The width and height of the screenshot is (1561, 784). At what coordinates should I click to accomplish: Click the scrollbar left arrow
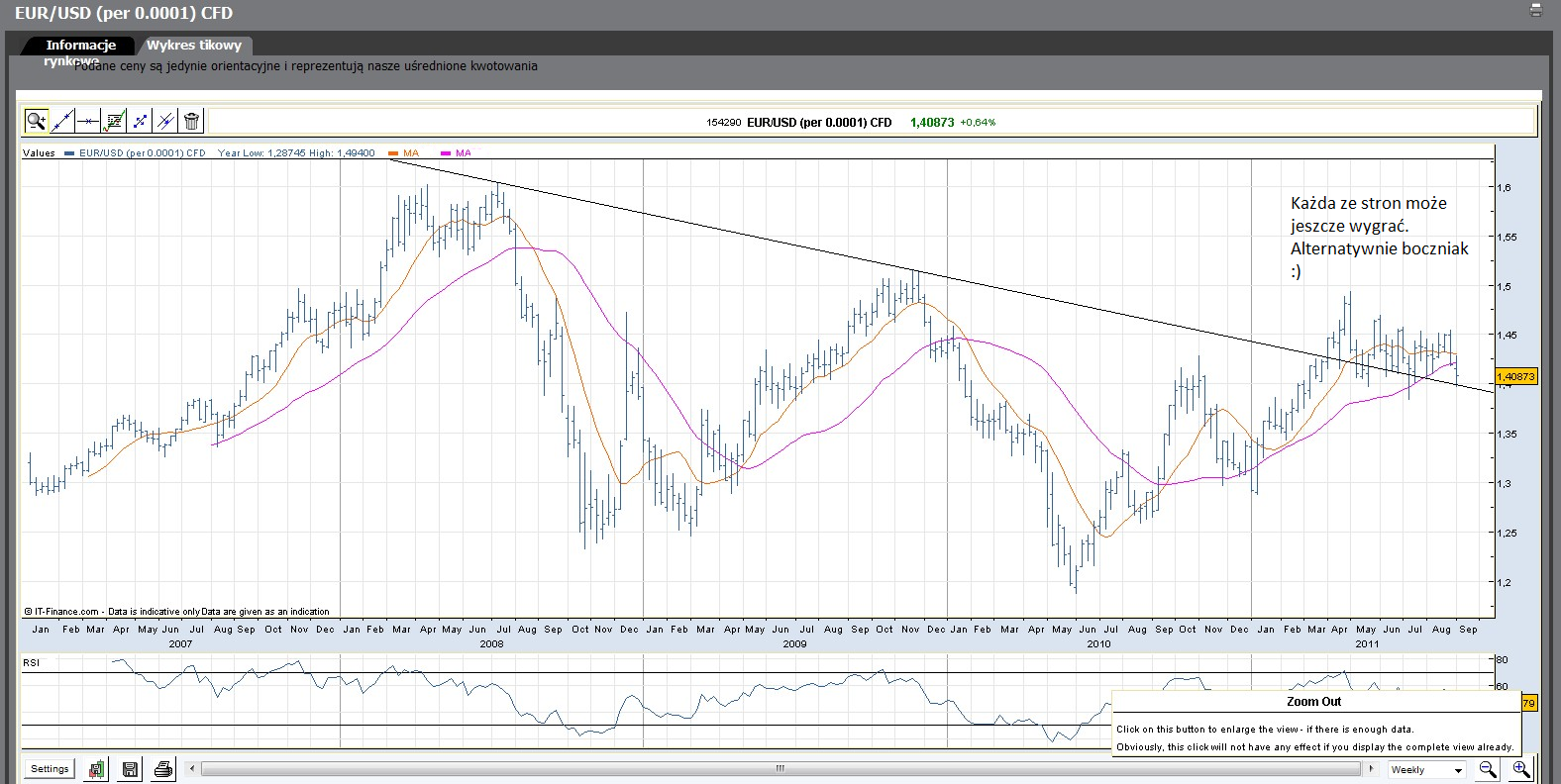click(192, 768)
